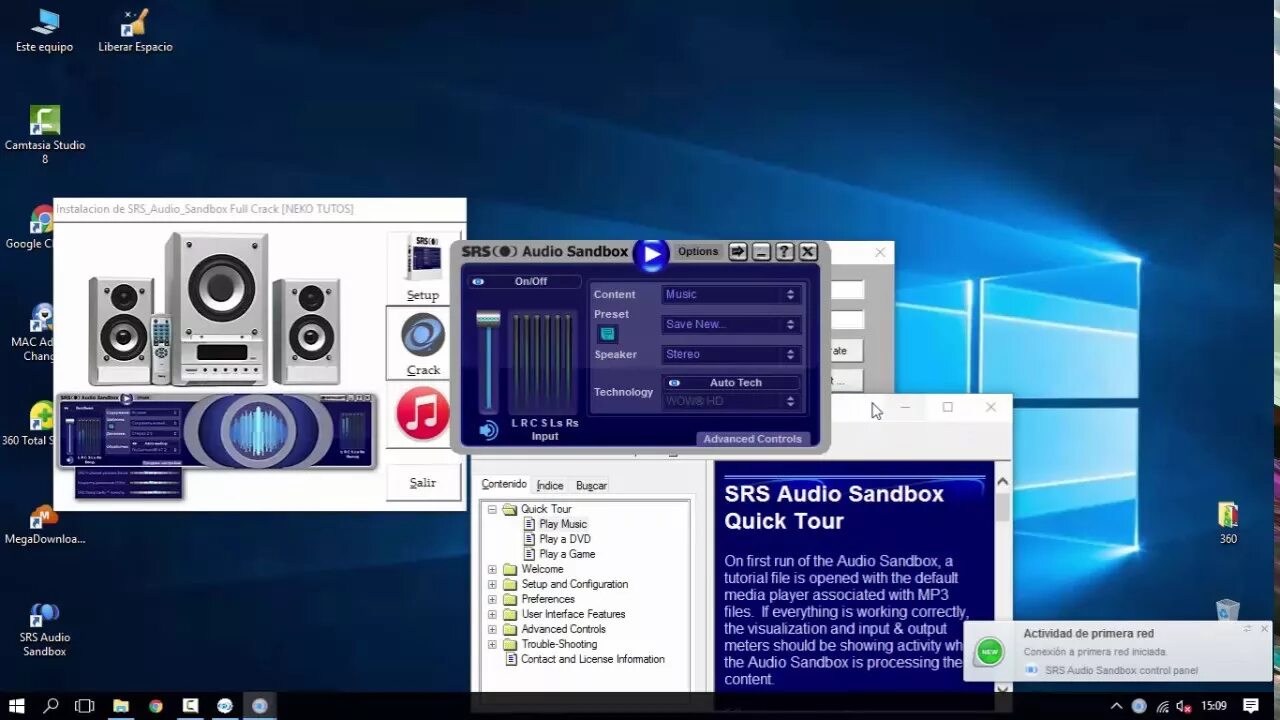Viewport: 1280px width, 720px height.
Task: Open the Contact and License Information topic
Action: point(592,659)
